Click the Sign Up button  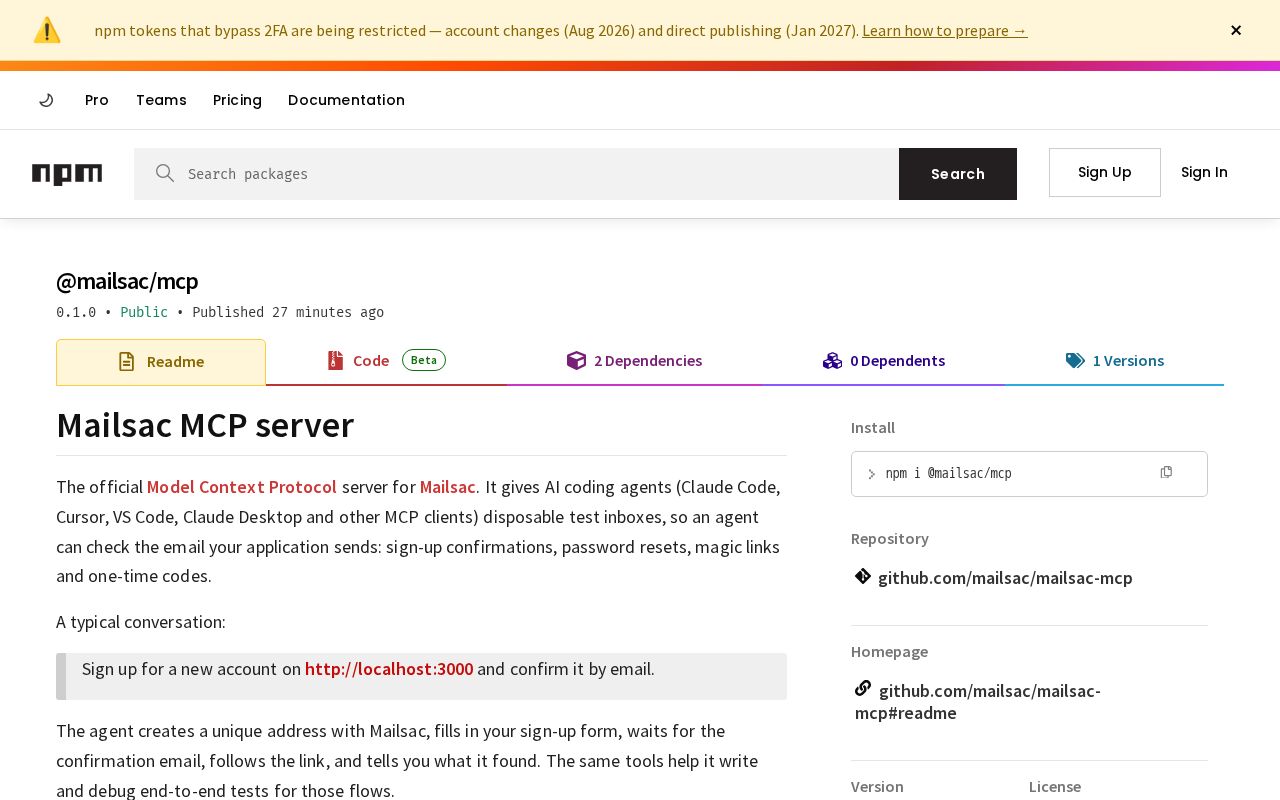(x=1105, y=172)
